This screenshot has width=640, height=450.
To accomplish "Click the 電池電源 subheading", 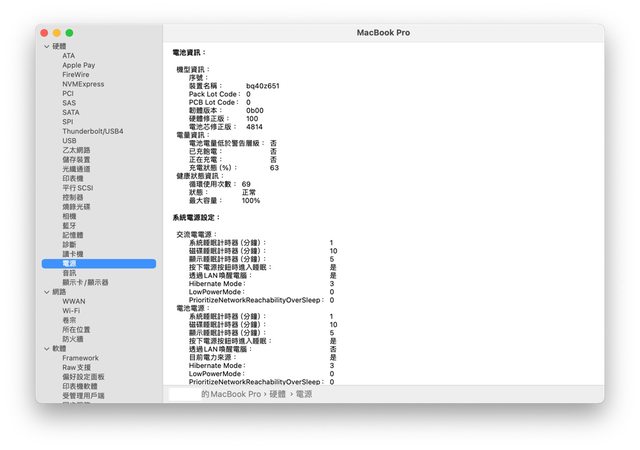I will pos(193,308).
